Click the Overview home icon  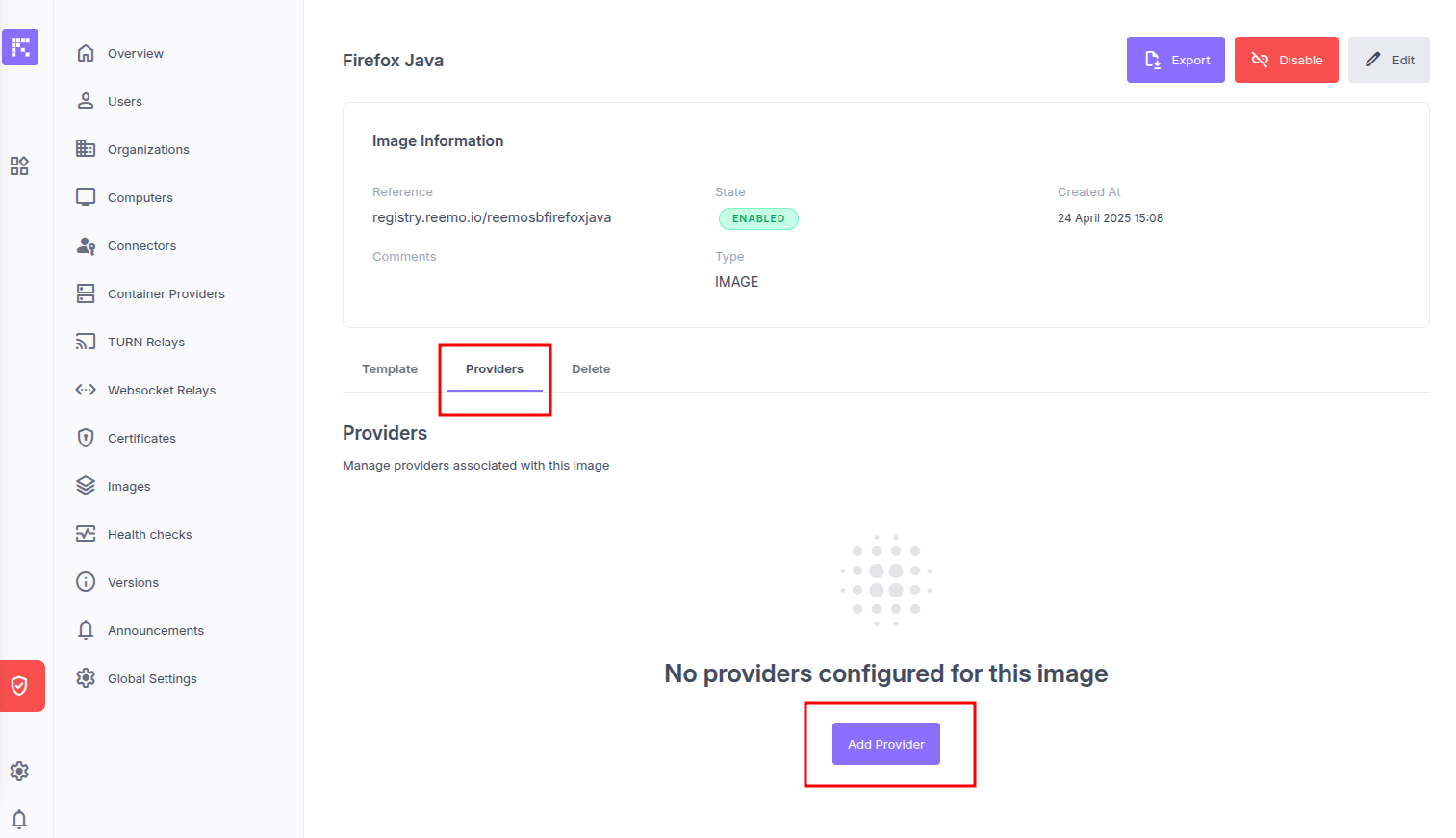(86, 53)
